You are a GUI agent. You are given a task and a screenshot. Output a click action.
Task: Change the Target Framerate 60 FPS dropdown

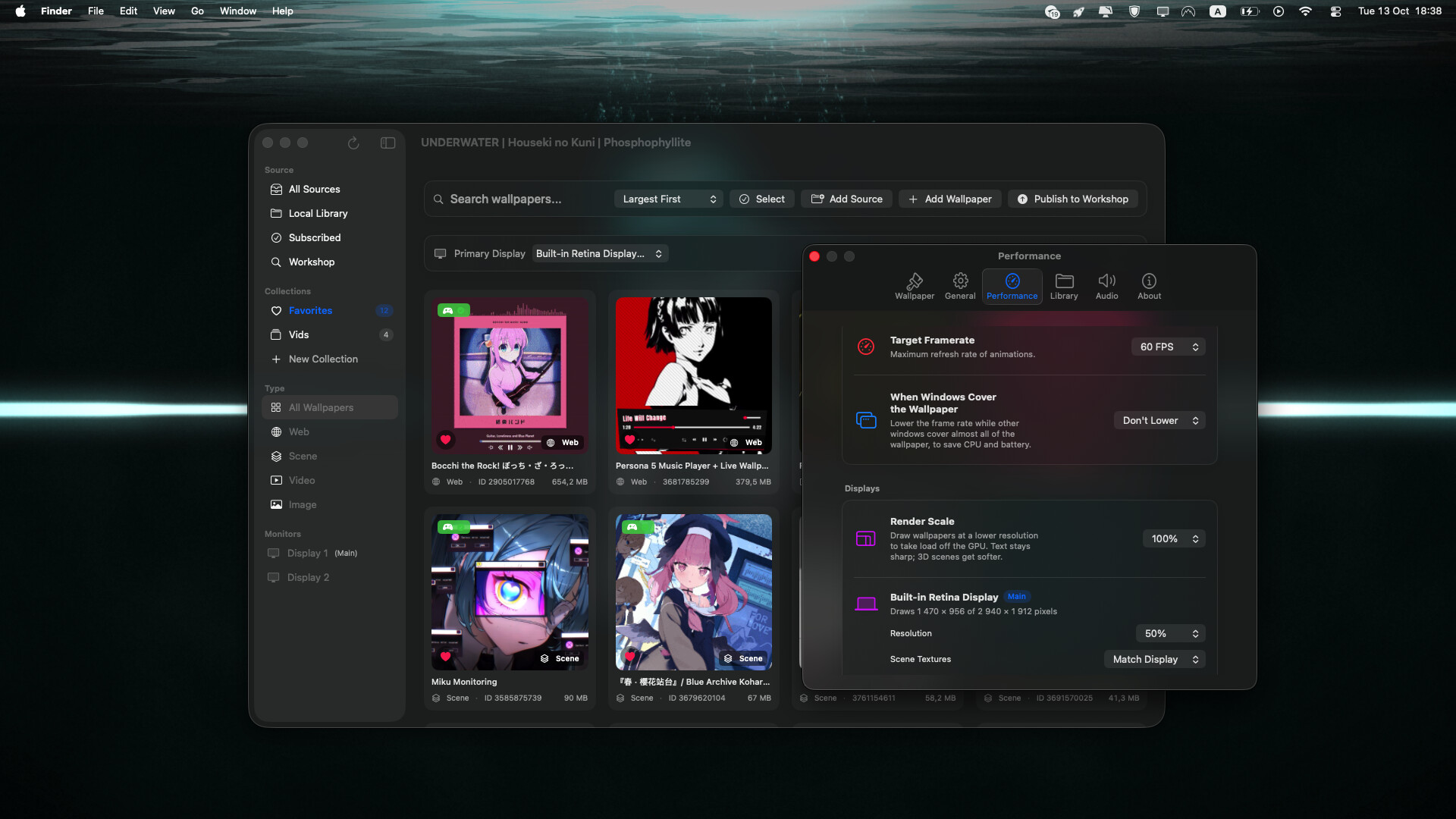(1169, 347)
